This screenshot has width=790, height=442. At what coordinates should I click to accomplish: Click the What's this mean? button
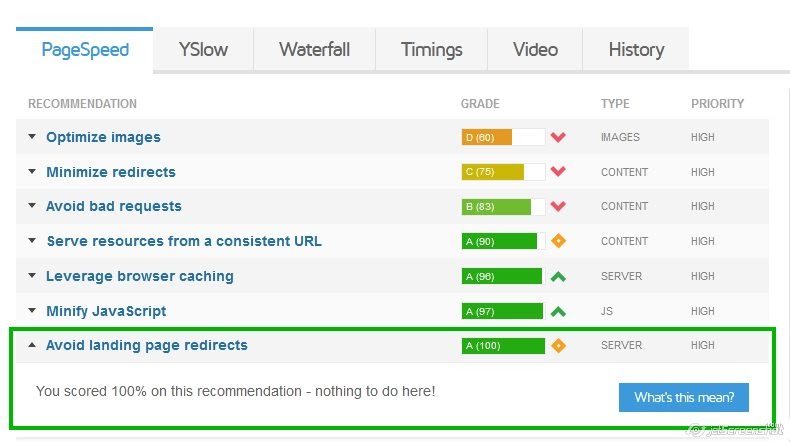tap(684, 397)
